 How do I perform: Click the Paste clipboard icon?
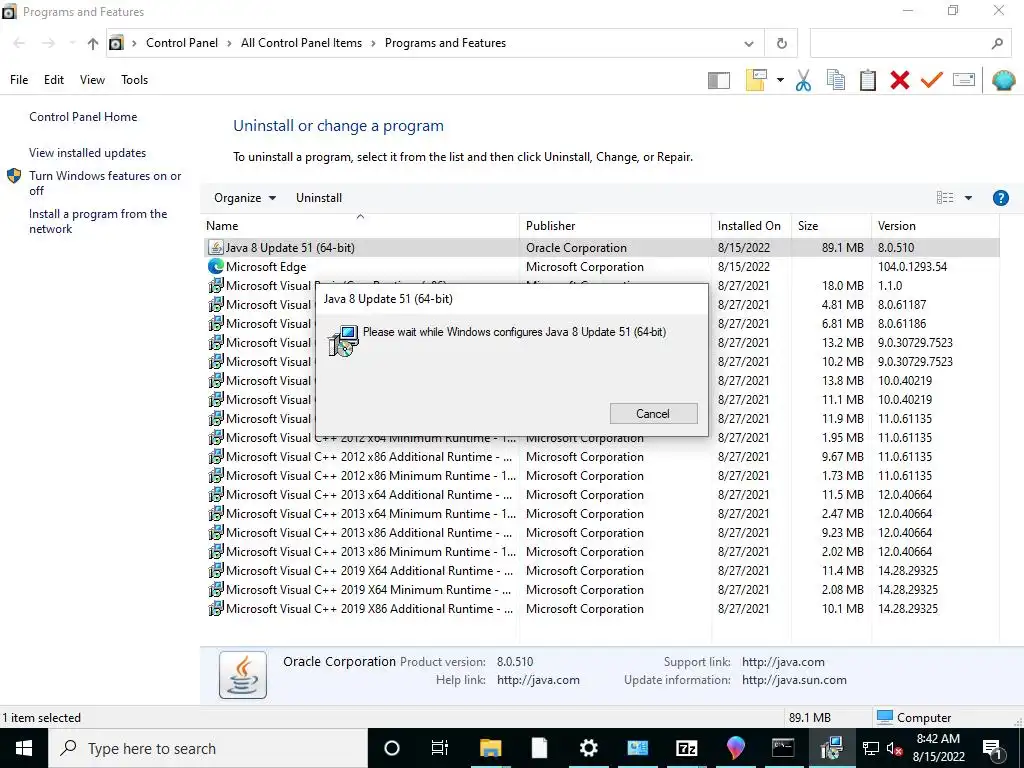pyautogui.click(x=868, y=80)
